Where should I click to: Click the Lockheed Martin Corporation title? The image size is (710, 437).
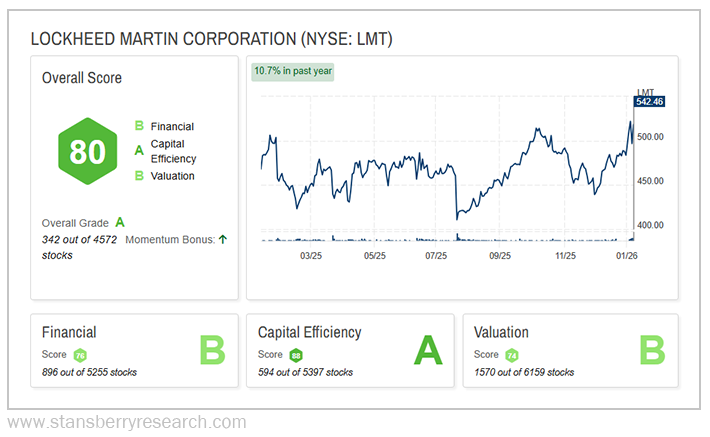(211, 39)
